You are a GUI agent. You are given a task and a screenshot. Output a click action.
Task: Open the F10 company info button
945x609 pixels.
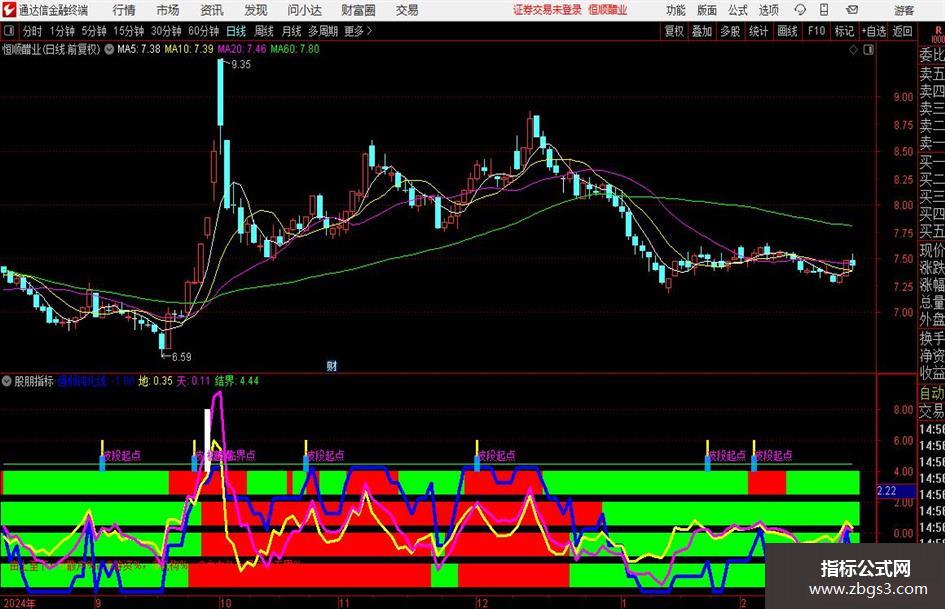pyautogui.click(x=816, y=31)
